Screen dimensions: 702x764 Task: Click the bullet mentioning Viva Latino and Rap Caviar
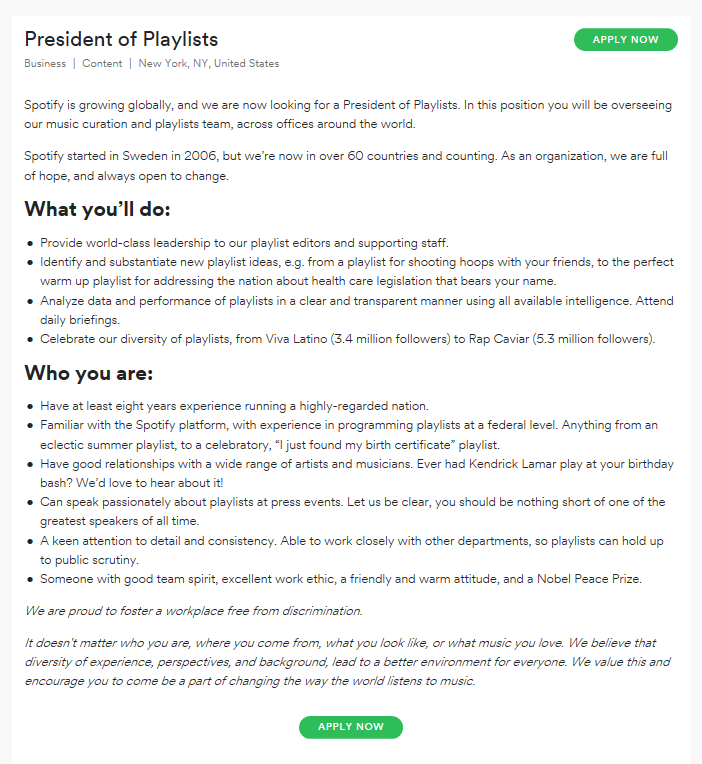coord(348,339)
